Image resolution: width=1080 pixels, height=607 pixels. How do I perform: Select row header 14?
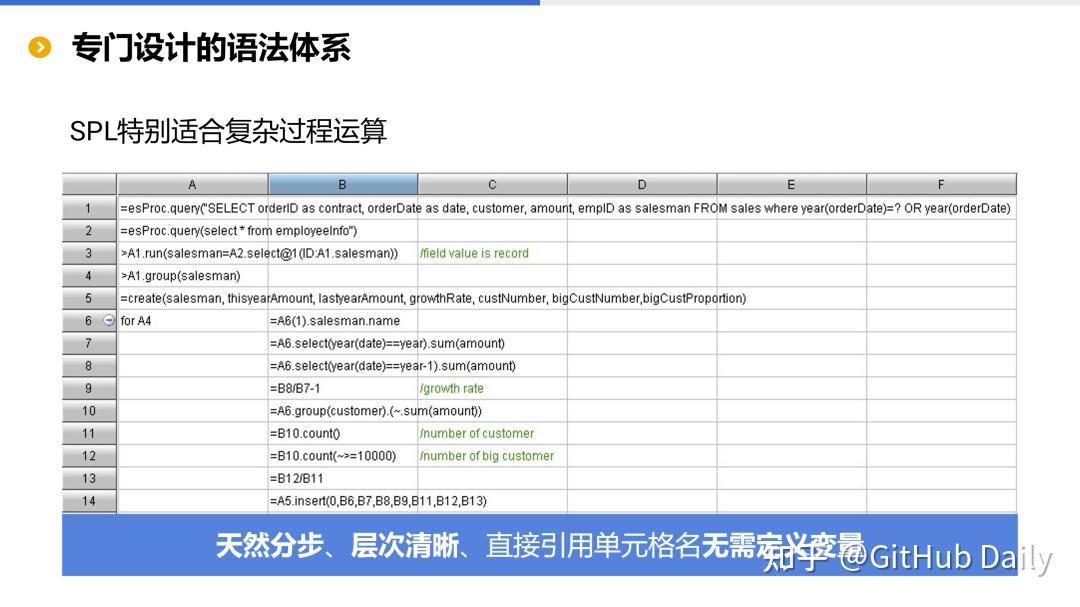(89, 501)
